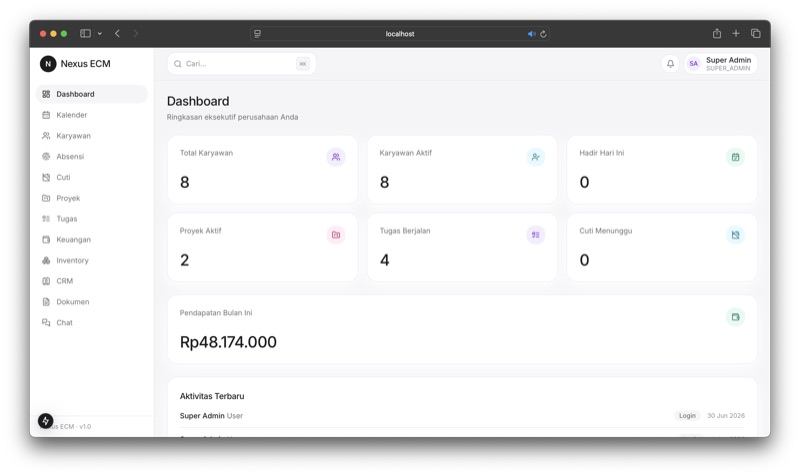Screen dimensions: 800x476
Task: Open Keuangan from sidebar label
Action: point(73,239)
